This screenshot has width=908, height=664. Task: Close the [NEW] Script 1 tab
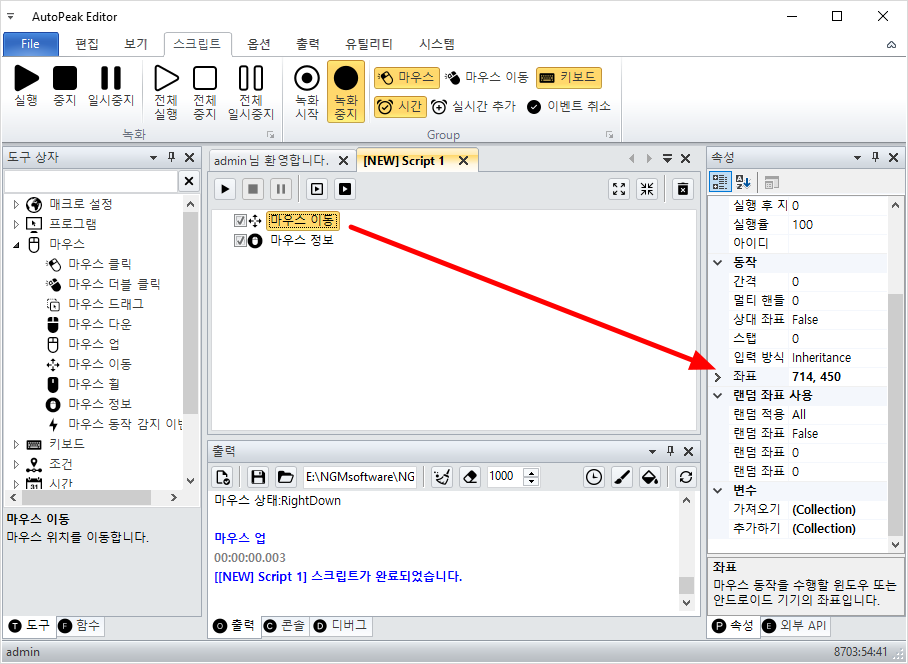pos(463,161)
